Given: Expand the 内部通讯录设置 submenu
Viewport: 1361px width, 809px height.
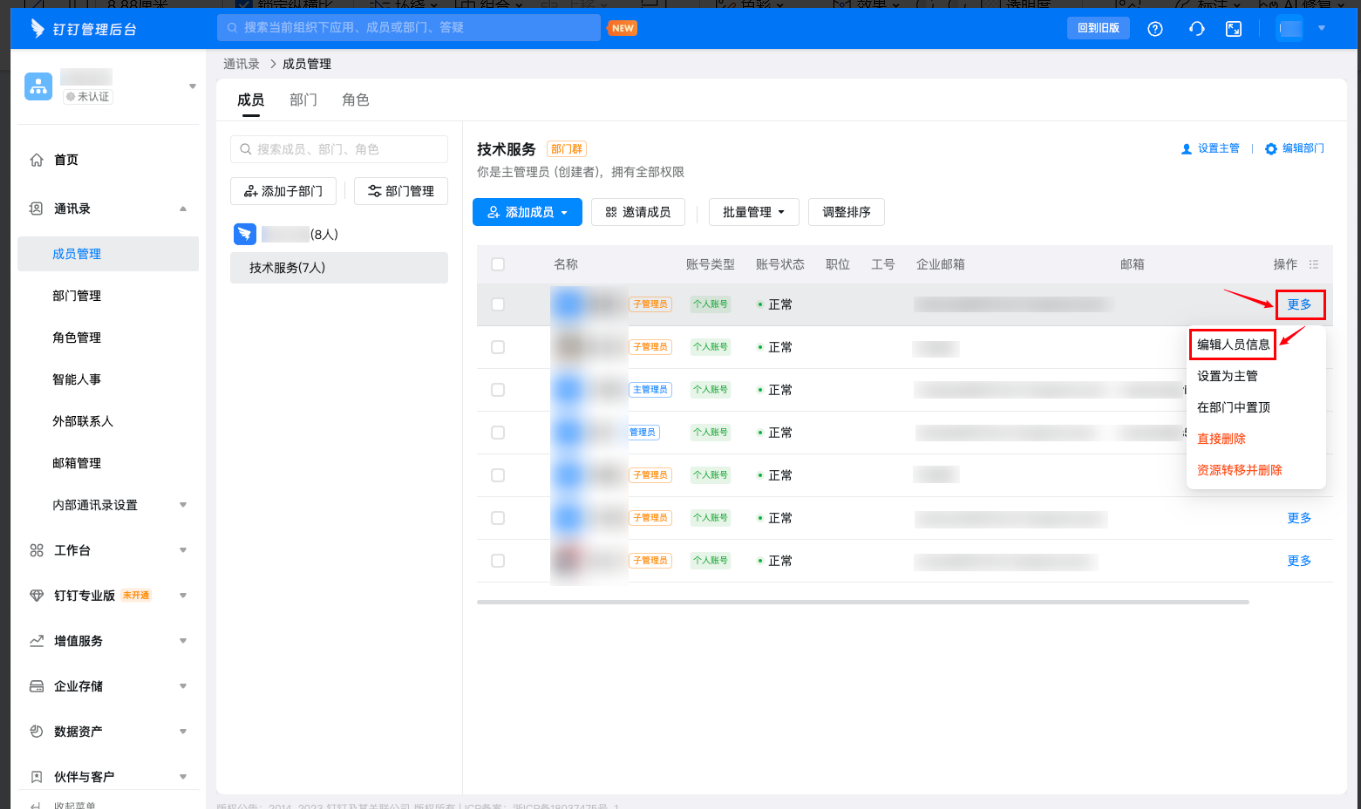Looking at the screenshot, I should click(183, 505).
